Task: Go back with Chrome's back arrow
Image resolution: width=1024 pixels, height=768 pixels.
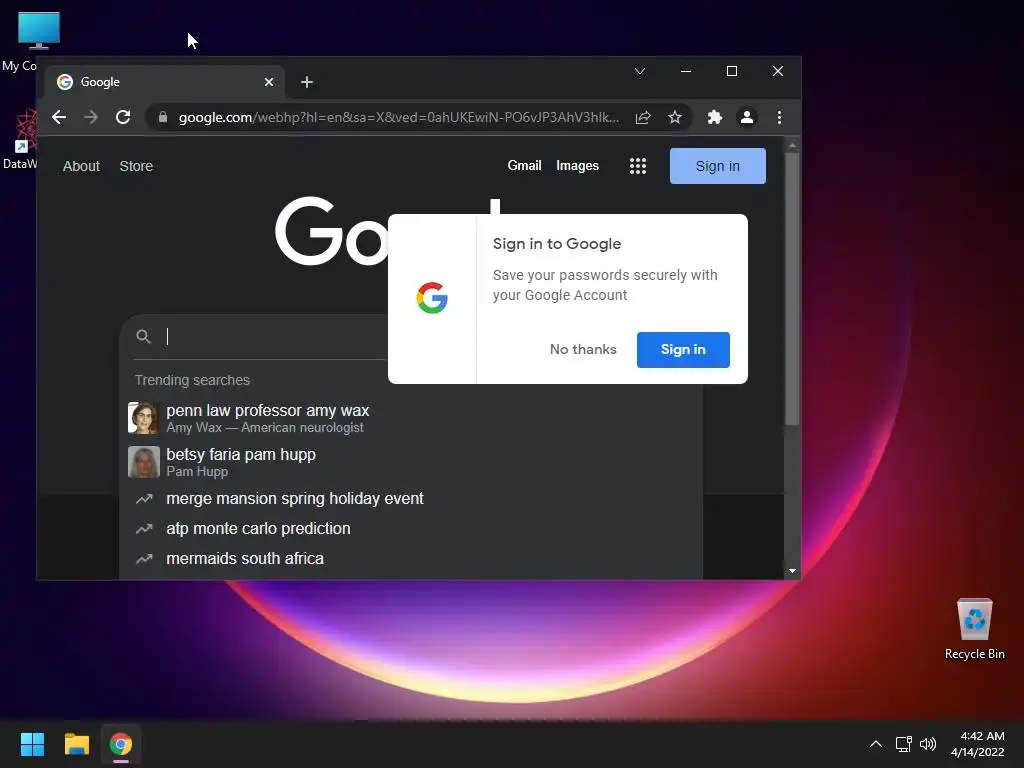Action: [59, 118]
